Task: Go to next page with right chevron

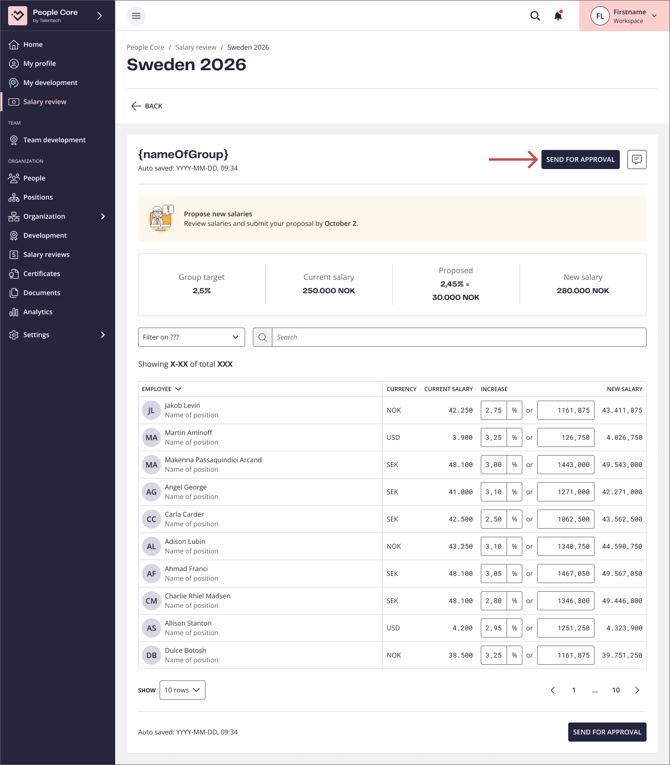Action: [637, 690]
